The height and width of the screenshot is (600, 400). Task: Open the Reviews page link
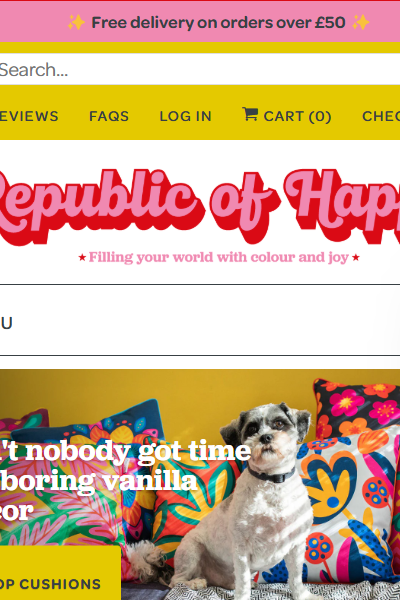click(x=29, y=116)
